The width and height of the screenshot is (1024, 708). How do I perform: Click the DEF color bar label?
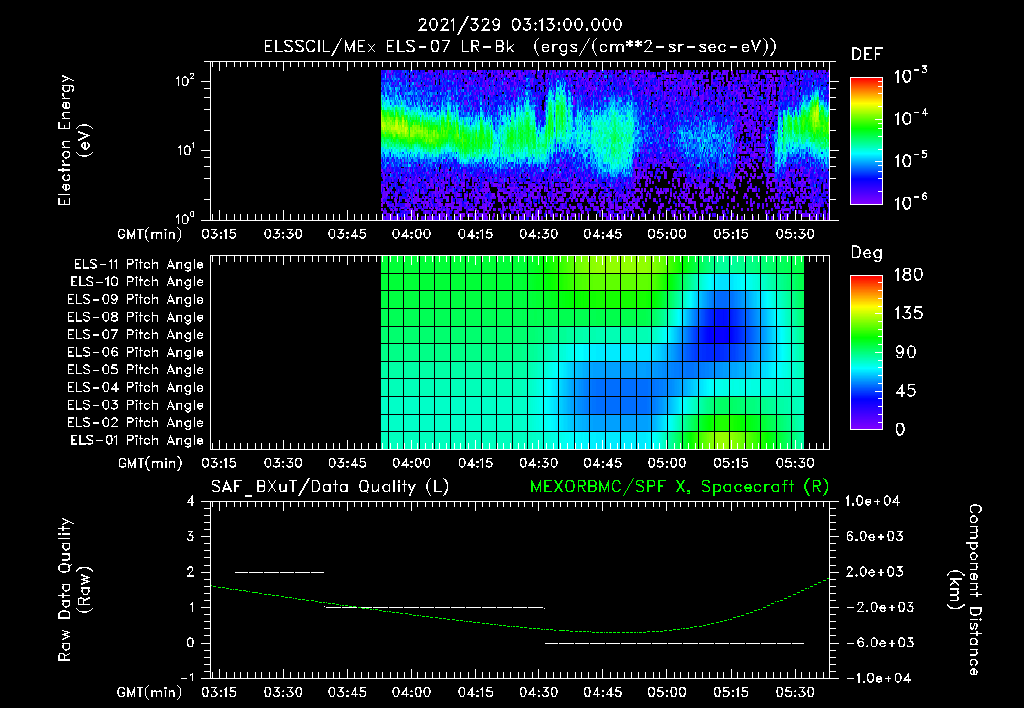[866, 55]
